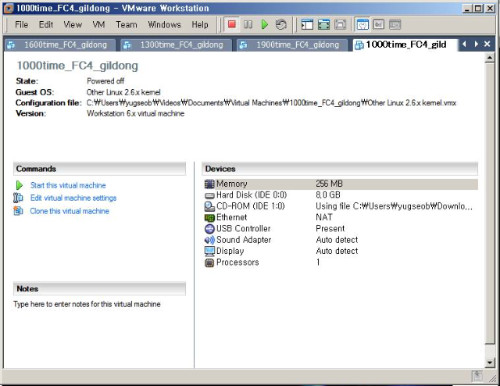Click the 'Powered off' state text
Image resolution: width=500 pixels, height=386 pixels.
tap(105, 81)
